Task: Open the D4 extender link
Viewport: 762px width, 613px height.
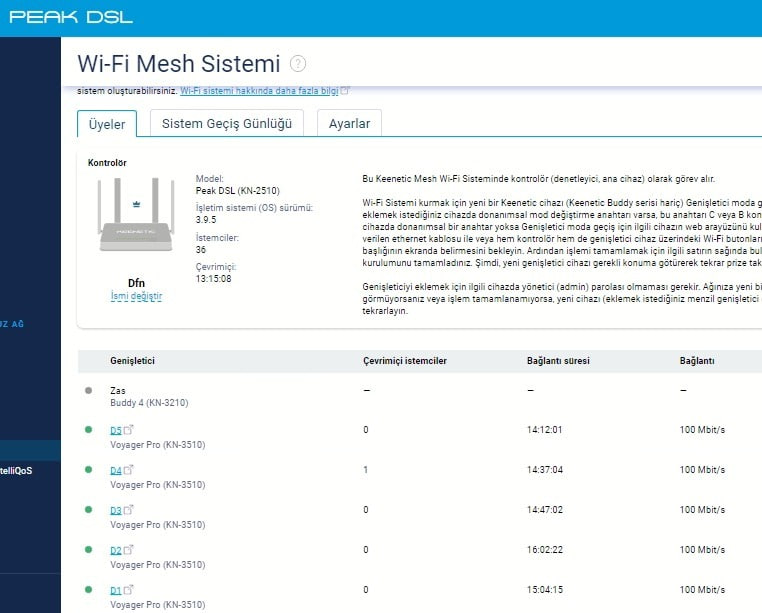Action: click(116, 470)
